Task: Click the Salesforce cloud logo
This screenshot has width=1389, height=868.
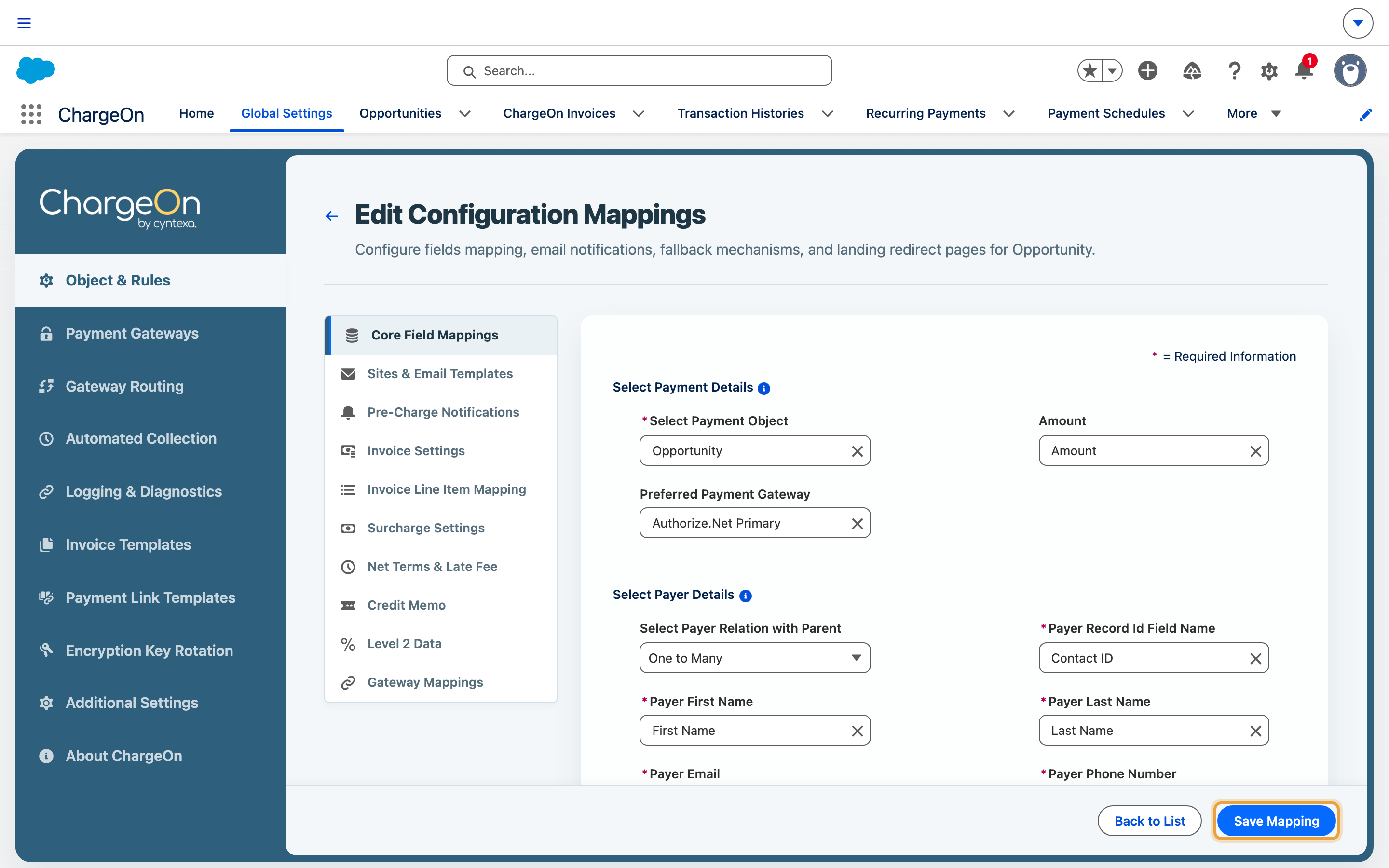Action: pos(36,70)
